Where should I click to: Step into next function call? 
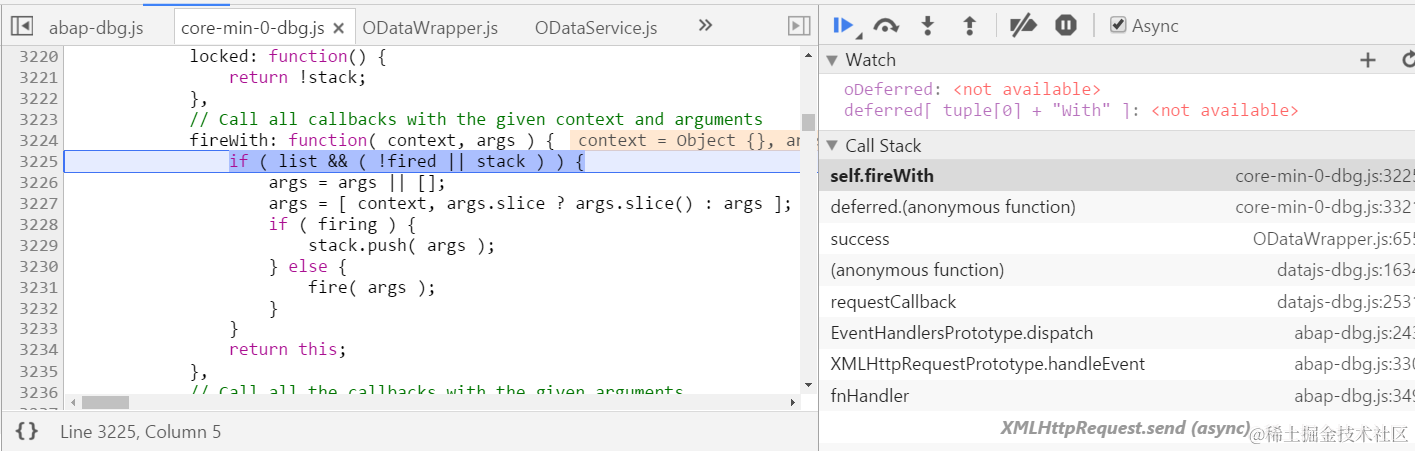coord(927,26)
